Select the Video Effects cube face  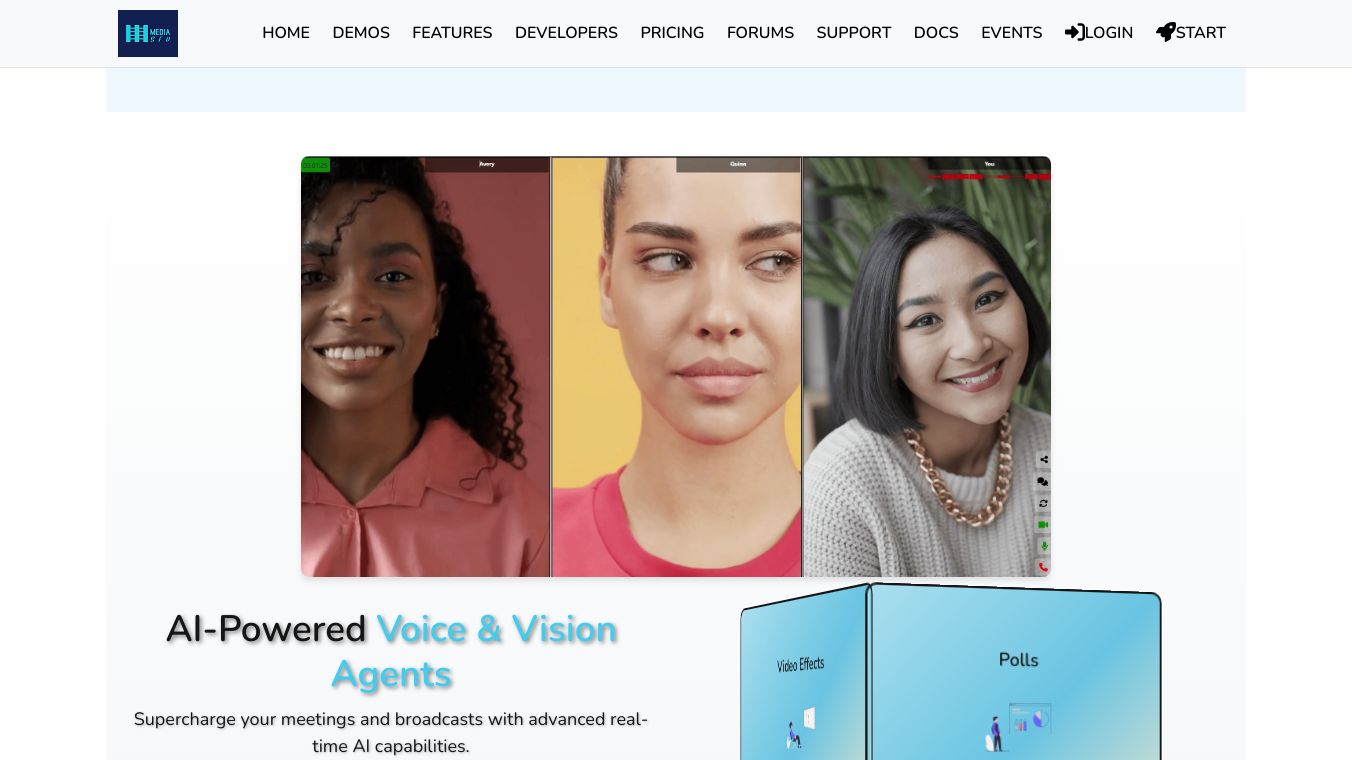tap(804, 676)
